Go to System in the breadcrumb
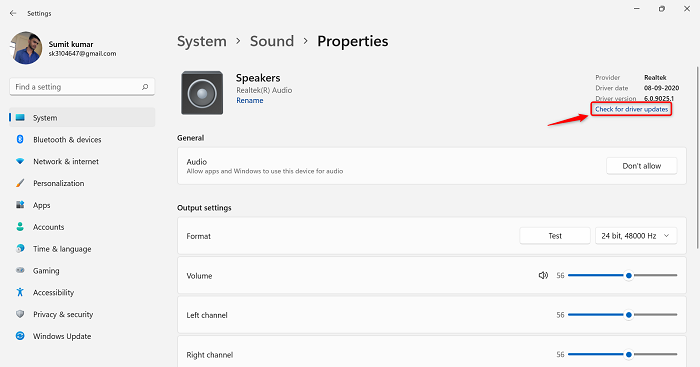The image size is (700, 367). [x=202, y=41]
